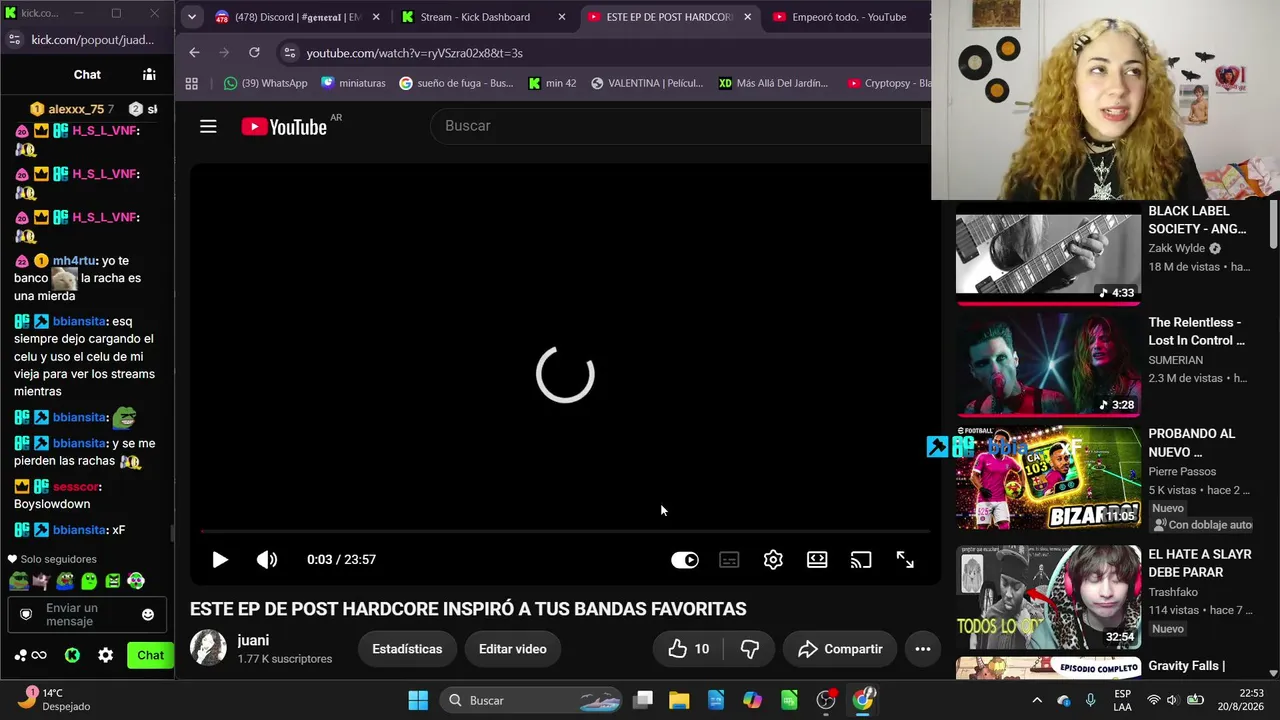Reload the YouTube page
The image size is (1280, 720).
point(254,53)
